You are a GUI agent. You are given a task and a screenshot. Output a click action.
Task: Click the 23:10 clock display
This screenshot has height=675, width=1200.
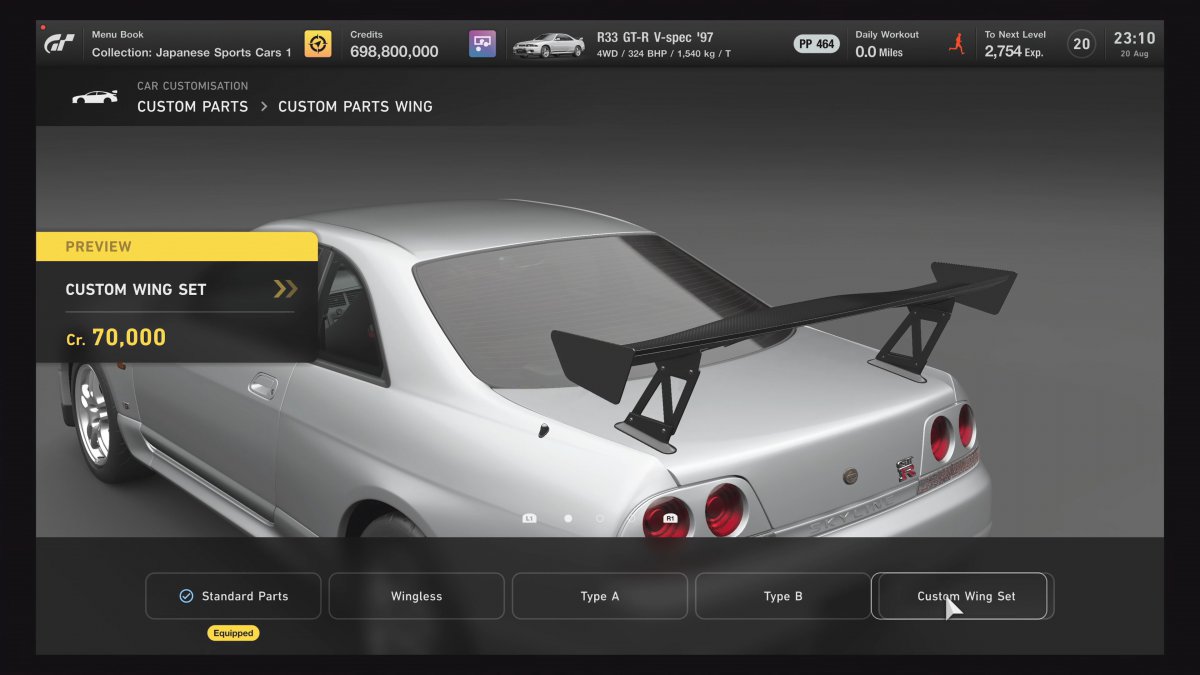pos(1133,39)
